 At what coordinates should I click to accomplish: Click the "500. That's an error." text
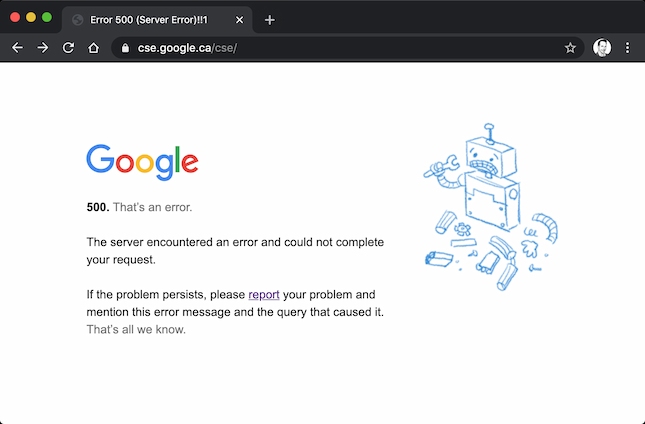(x=139, y=207)
